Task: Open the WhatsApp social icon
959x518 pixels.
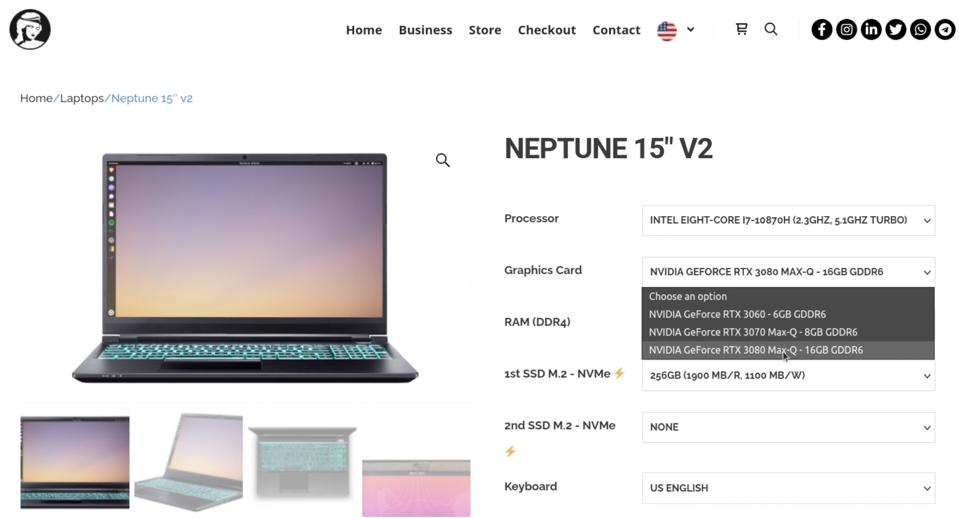Action: tap(920, 29)
